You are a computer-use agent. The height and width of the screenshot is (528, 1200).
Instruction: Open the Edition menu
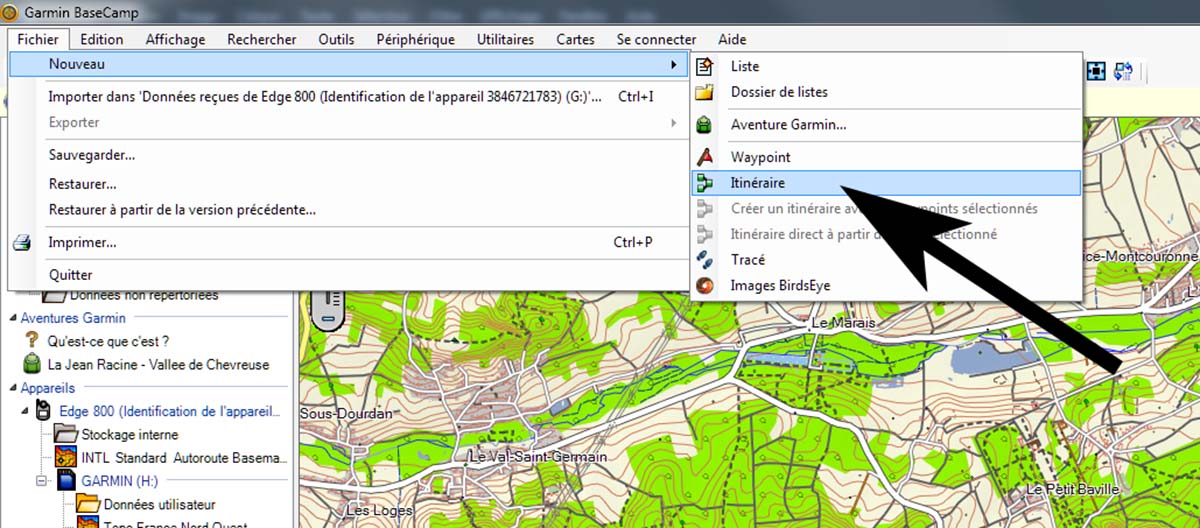point(102,39)
